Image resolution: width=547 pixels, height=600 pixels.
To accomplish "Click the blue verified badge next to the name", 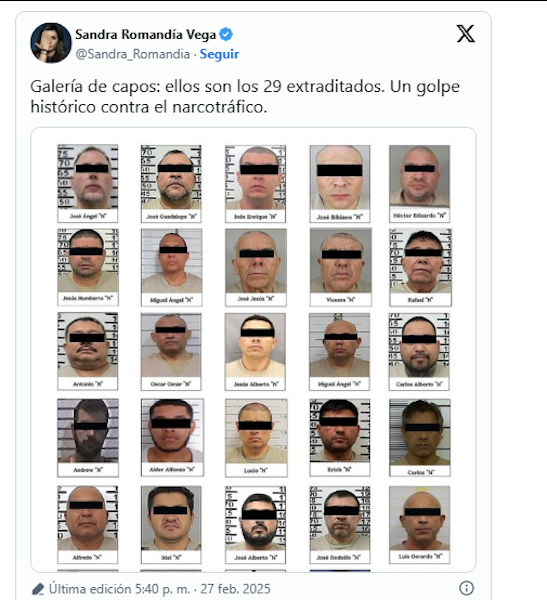I will click(226, 34).
